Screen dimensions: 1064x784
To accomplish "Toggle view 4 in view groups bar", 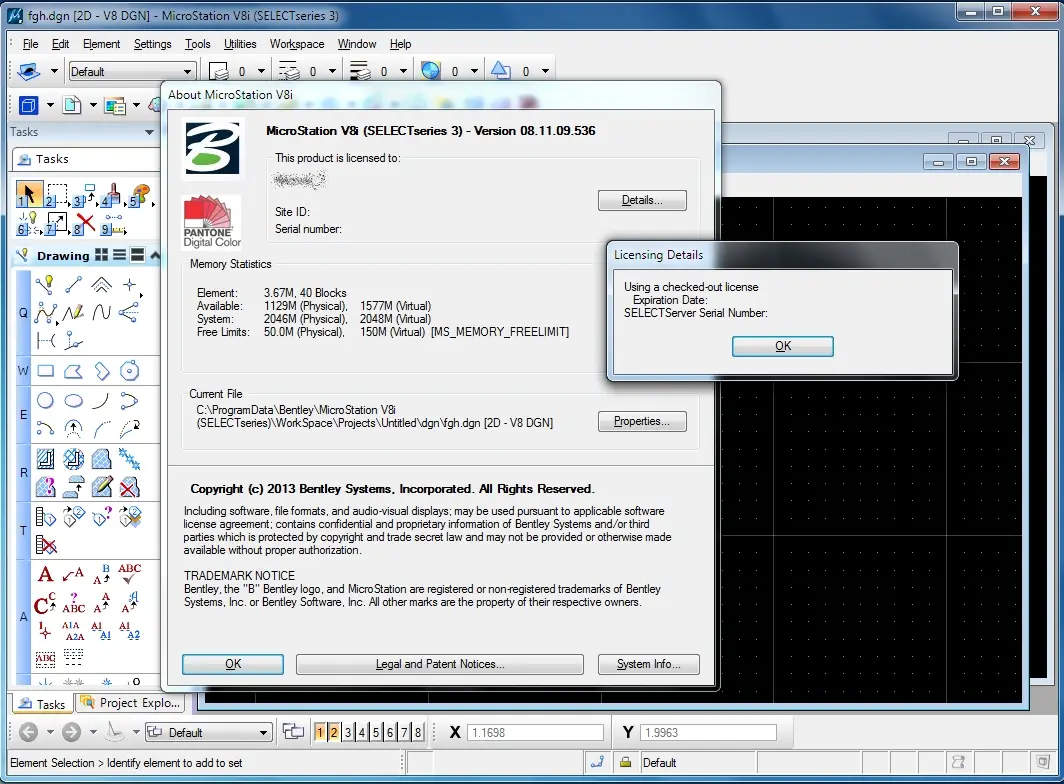I will click(362, 732).
